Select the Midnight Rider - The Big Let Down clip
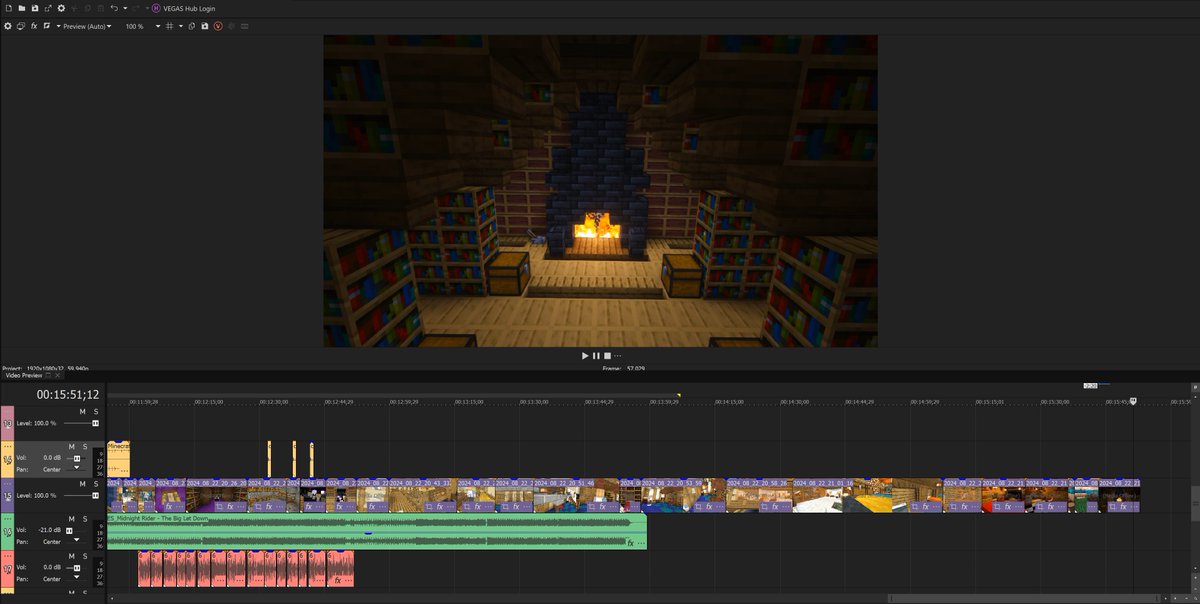The height and width of the screenshot is (604, 1200). (x=376, y=531)
